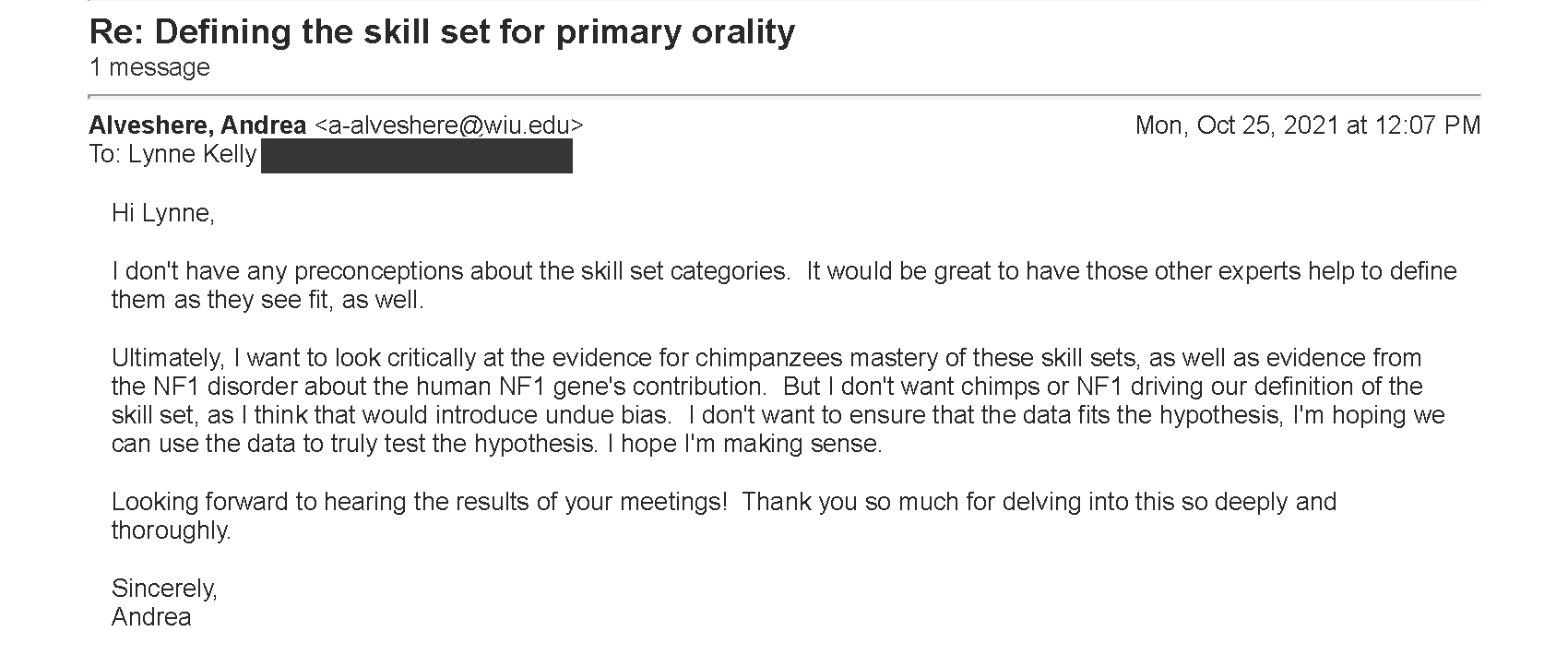This screenshot has width=1568, height=667.
Task: Click sentence 'I hope I'm making sense.'
Action: 745,444
